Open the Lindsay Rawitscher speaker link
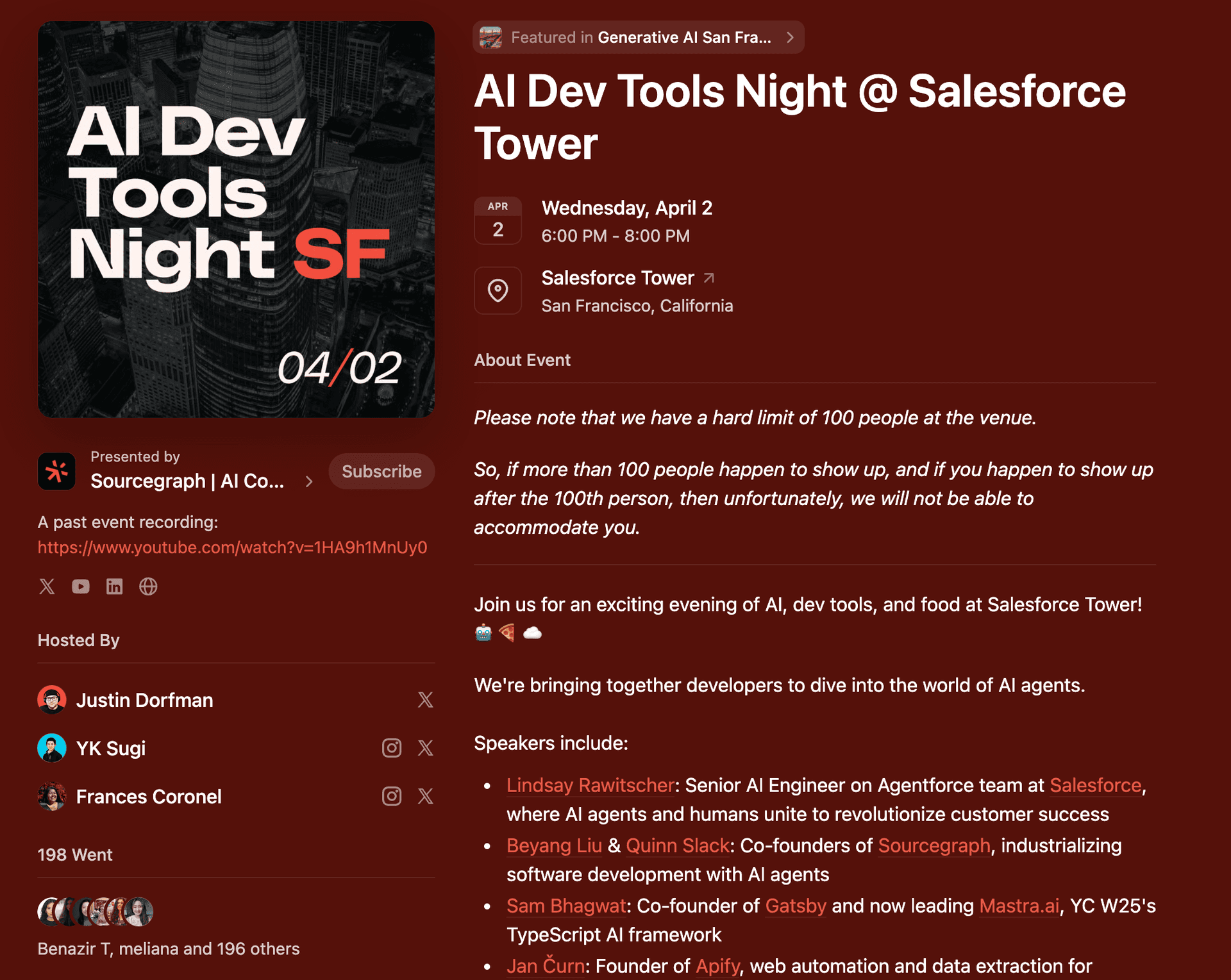Image resolution: width=1231 pixels, height=980 pixels. coord(589,785)
